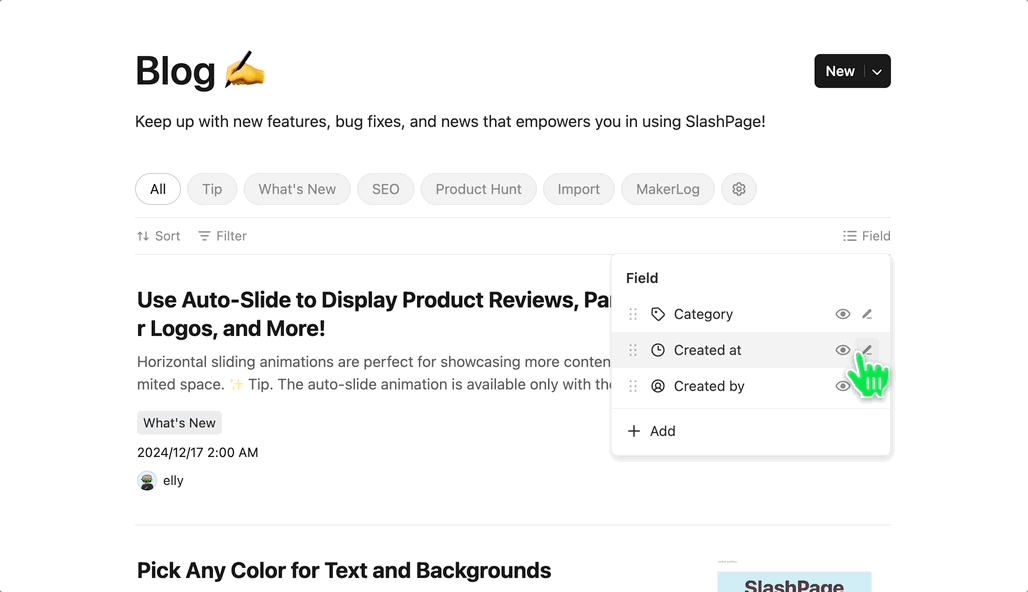Image resolution: width=1028 pixels, height=592 pixels.
Task: Open the SlashPage post thumbnail image
Action: click(x=794, y=580)
